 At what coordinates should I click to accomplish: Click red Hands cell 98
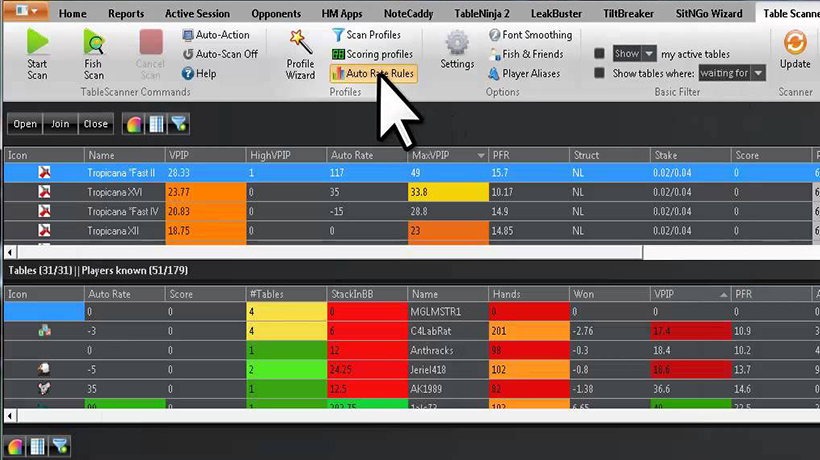[529, 350]
